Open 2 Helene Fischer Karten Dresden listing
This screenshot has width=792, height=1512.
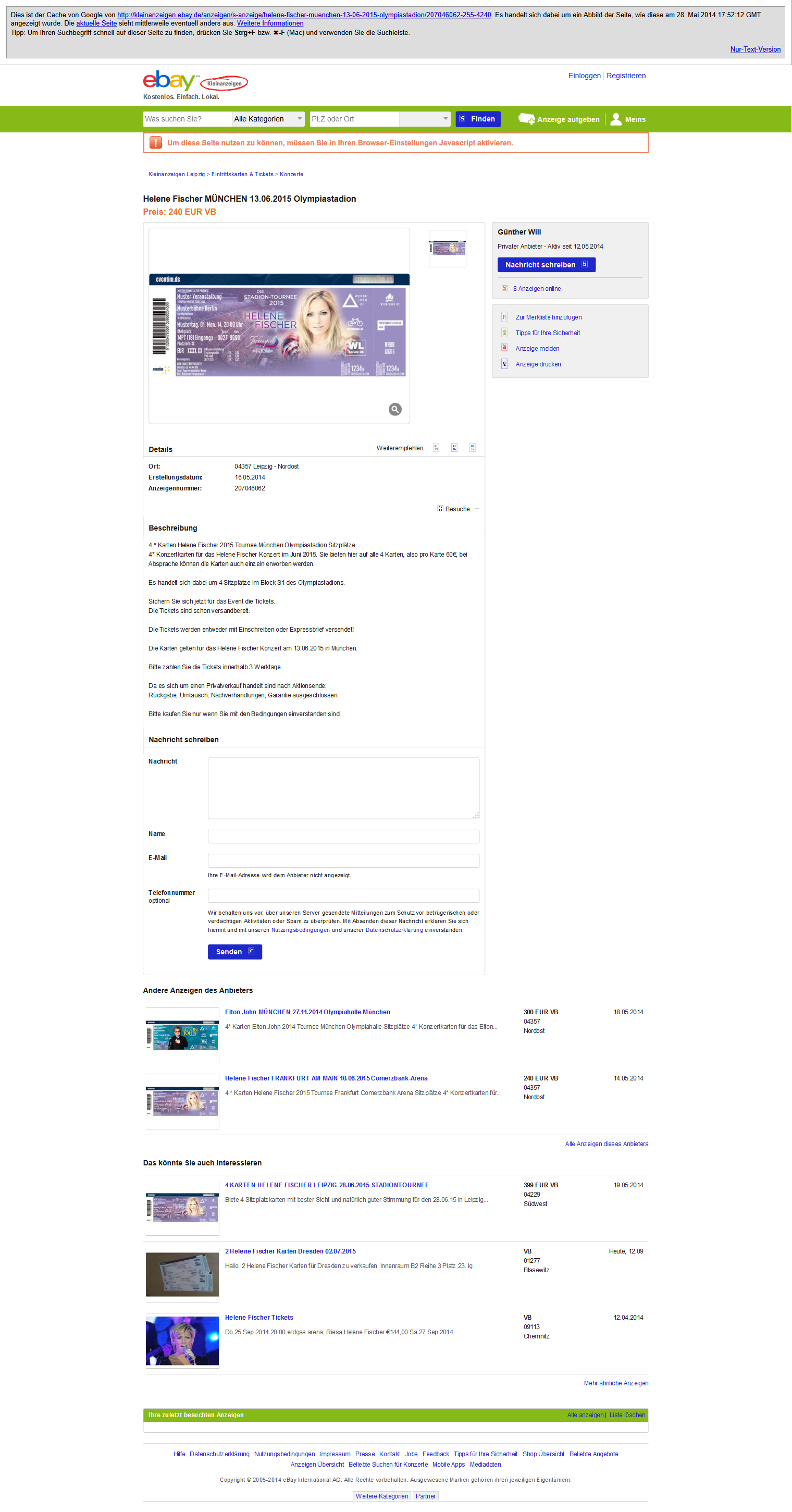290,1251
